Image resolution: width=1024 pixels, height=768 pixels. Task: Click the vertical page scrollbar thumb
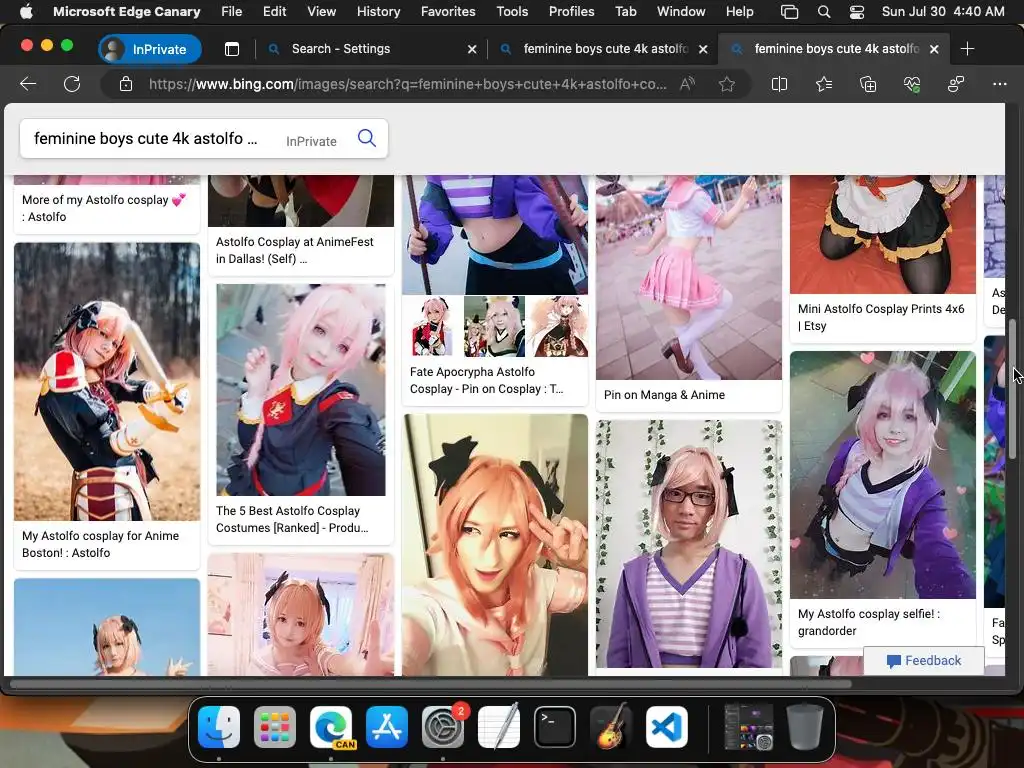point(1013,389)
